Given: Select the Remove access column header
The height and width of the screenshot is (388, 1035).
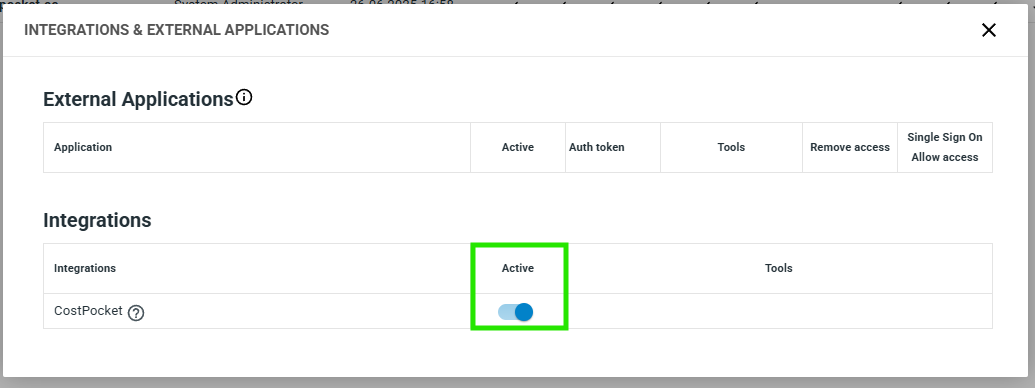Looking at the screenshot, I should click(x=850, y=147).
